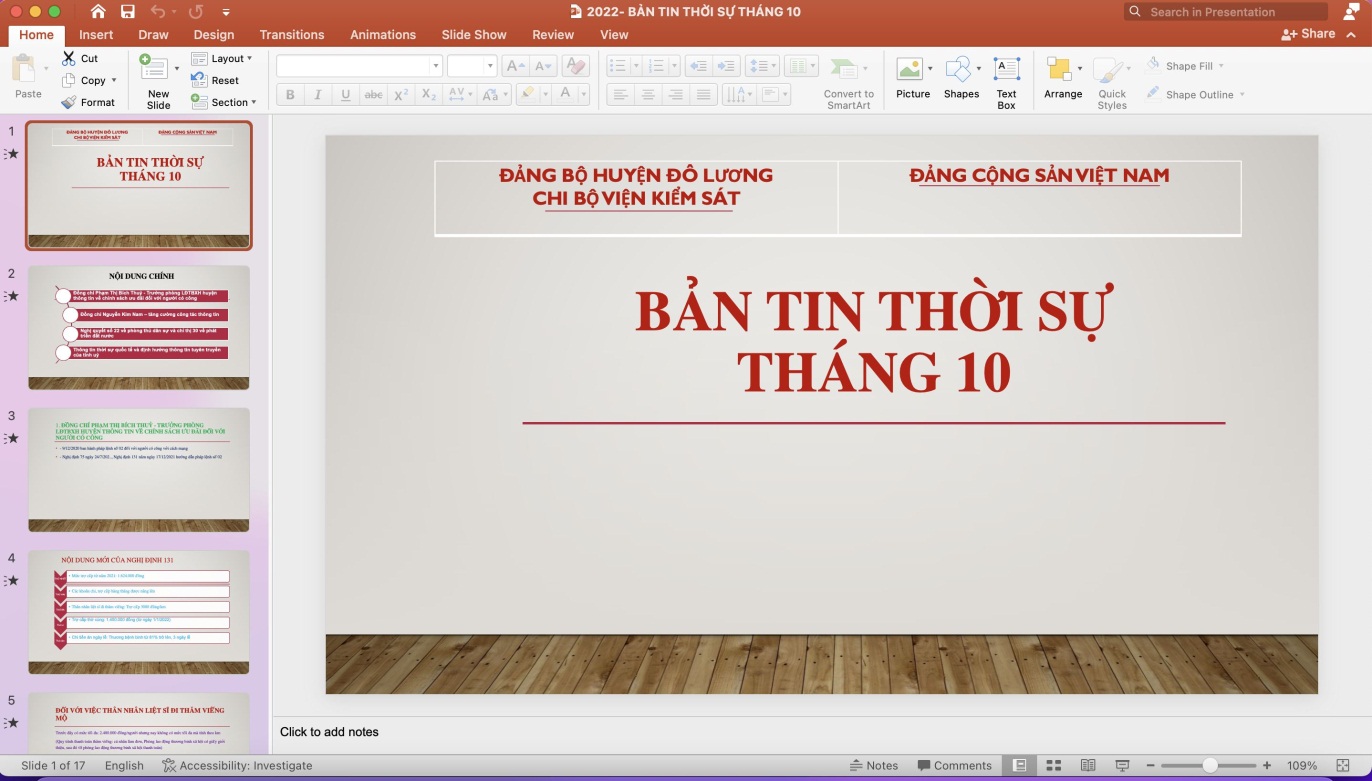Image resolution: width=1372 pixels, height=781 pixels.
Task: Open the Shapes gallery
Action: (x=961, y=78)
